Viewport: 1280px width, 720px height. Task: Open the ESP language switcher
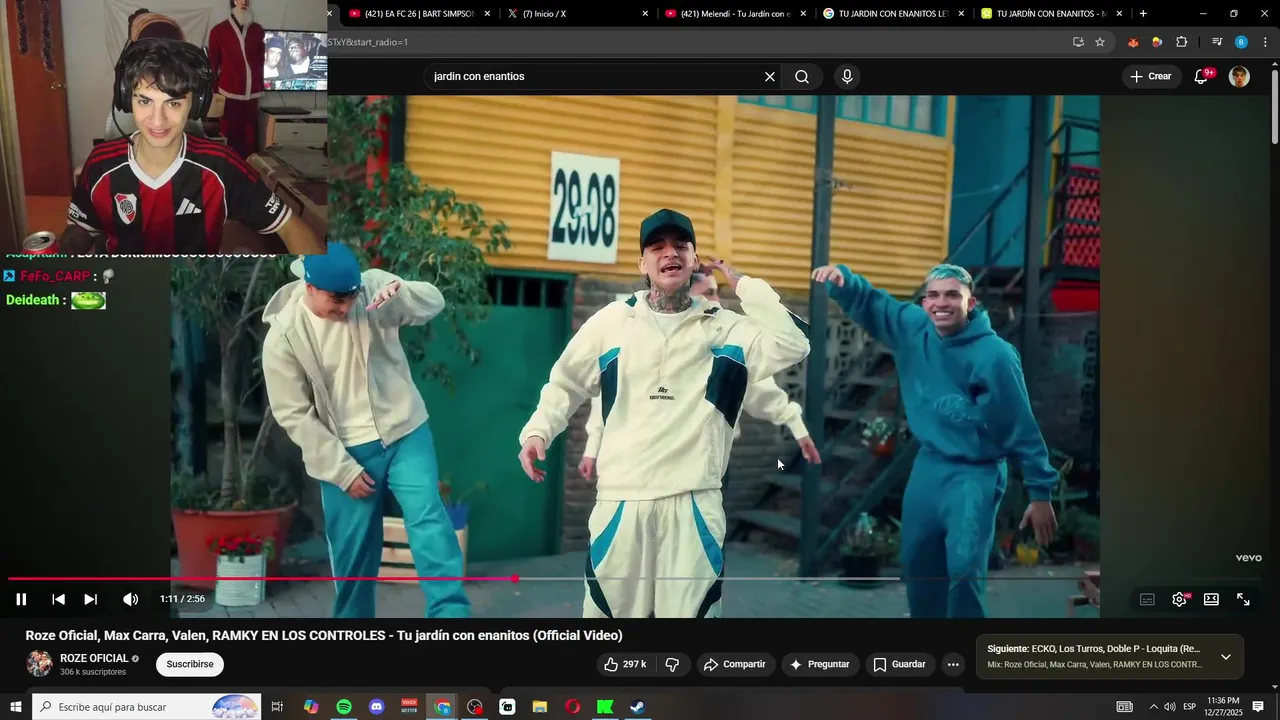[1190, 707]
